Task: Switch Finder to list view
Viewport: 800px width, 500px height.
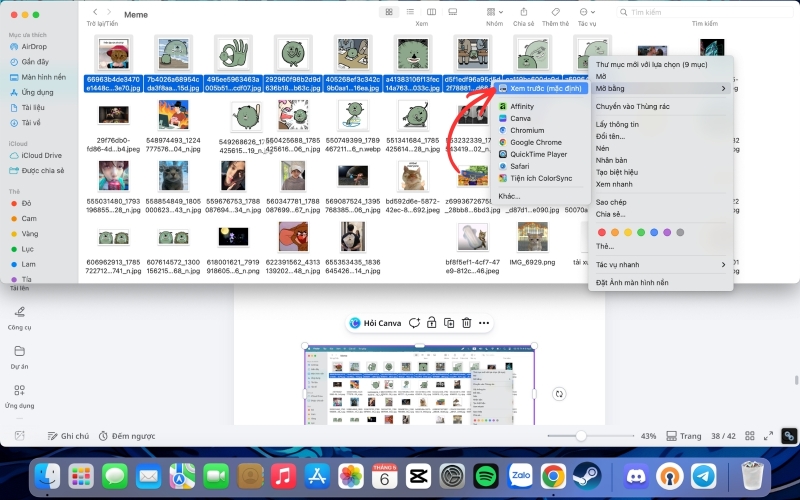Action: click(x=410, y=12)
